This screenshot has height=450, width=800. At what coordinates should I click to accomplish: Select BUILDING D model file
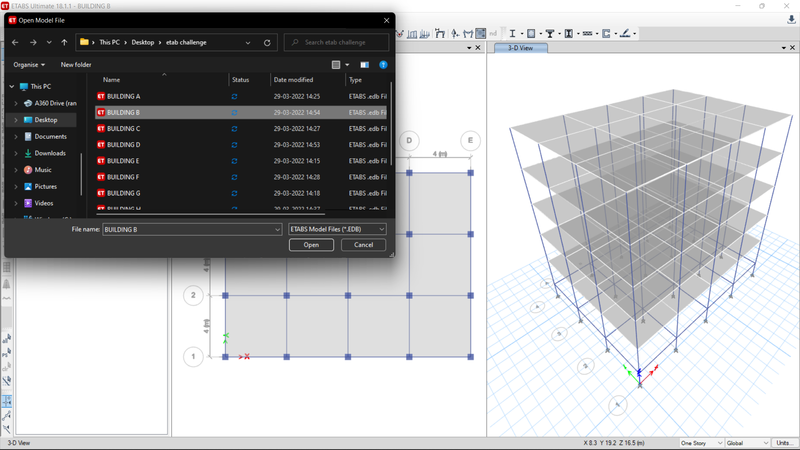point(241,145)
